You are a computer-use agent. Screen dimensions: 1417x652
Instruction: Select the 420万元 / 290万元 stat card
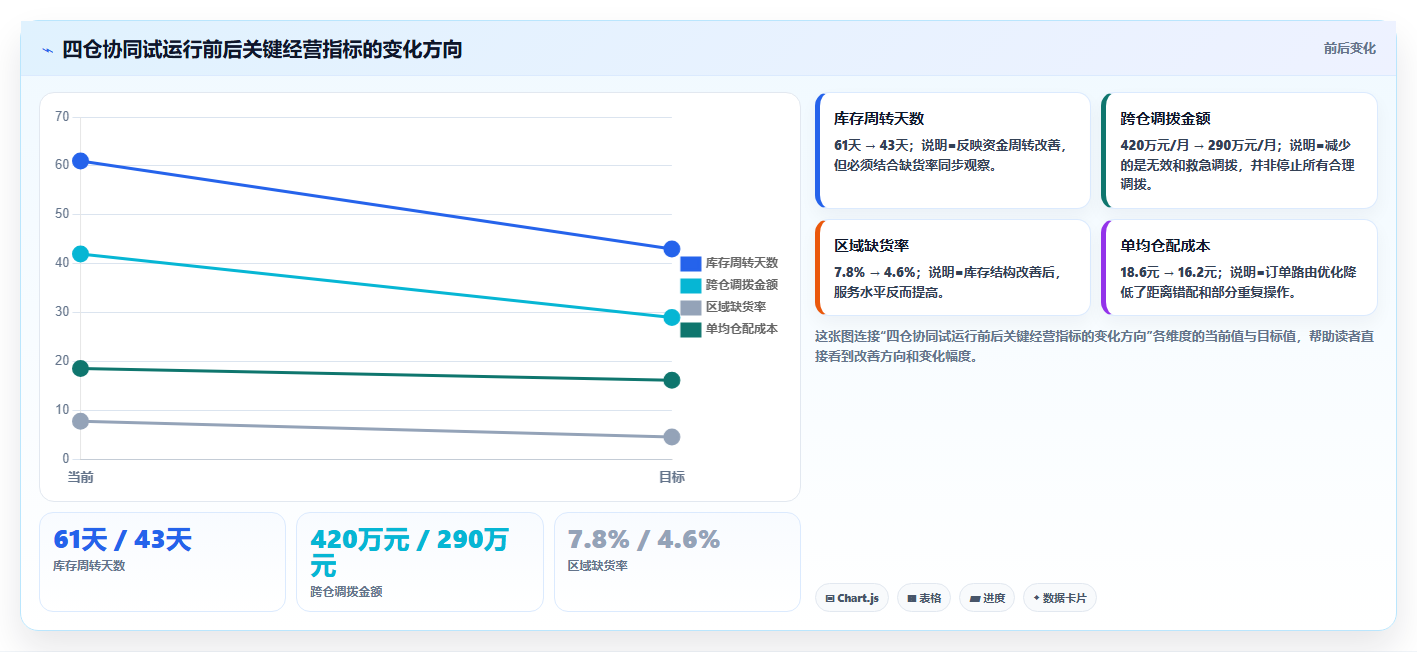[420, 561]
